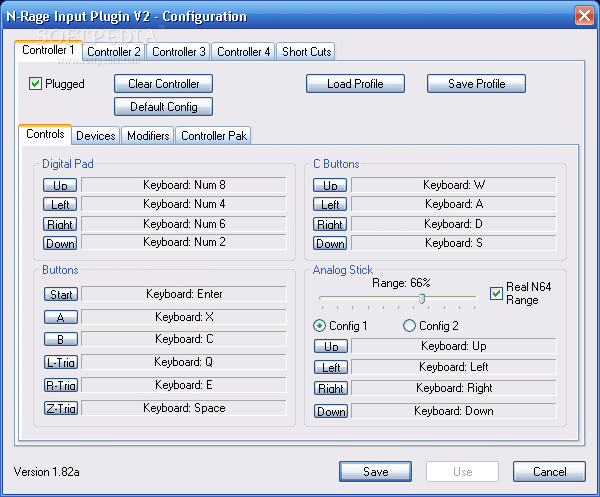Screen dimensions: 600x497
Task: Switch to the Controller 2 tab
Action: [x=114, y=51]
